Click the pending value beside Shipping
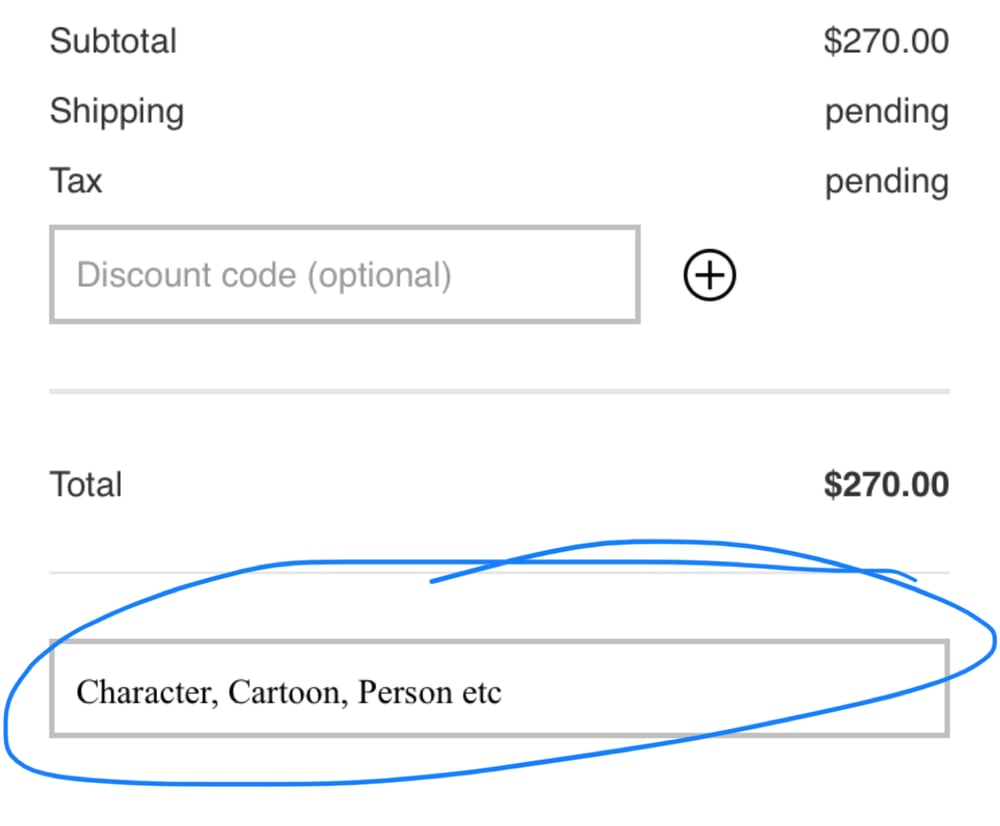The image size is (1000, 826). point(886,112)
